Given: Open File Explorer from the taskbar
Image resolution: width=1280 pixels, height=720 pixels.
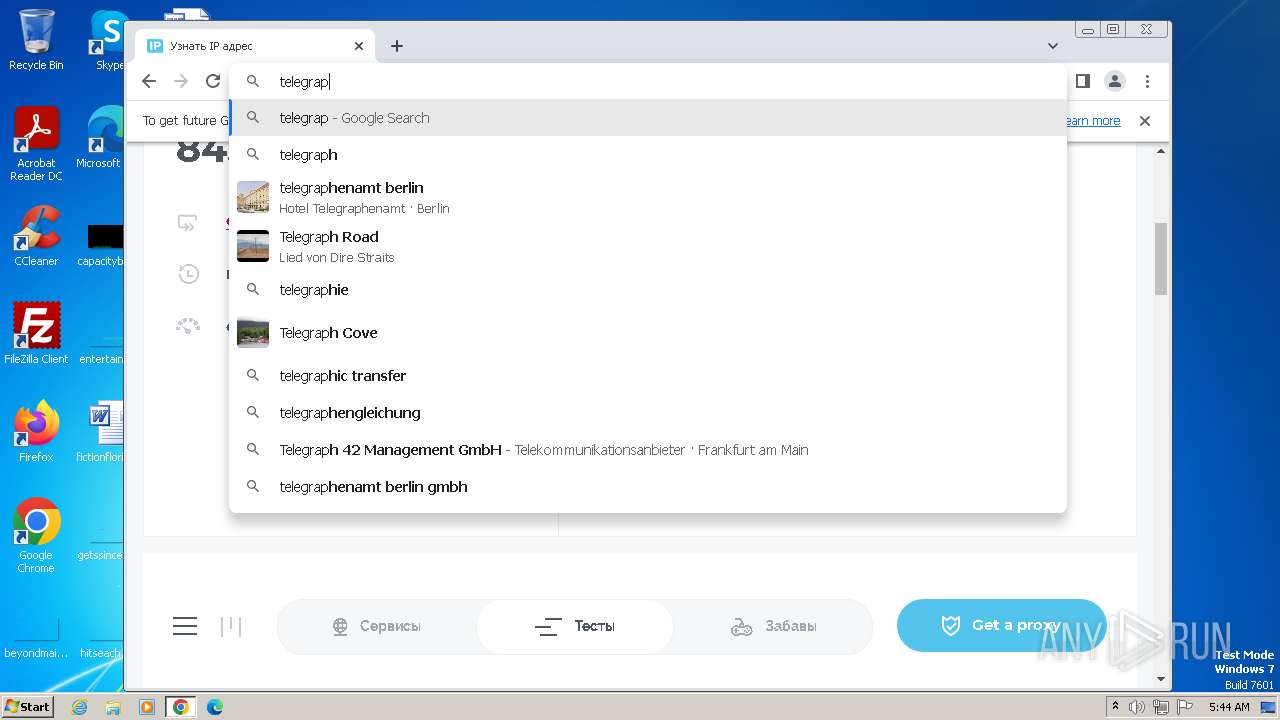Looking at the screenshot, I should tap(113, 707).
